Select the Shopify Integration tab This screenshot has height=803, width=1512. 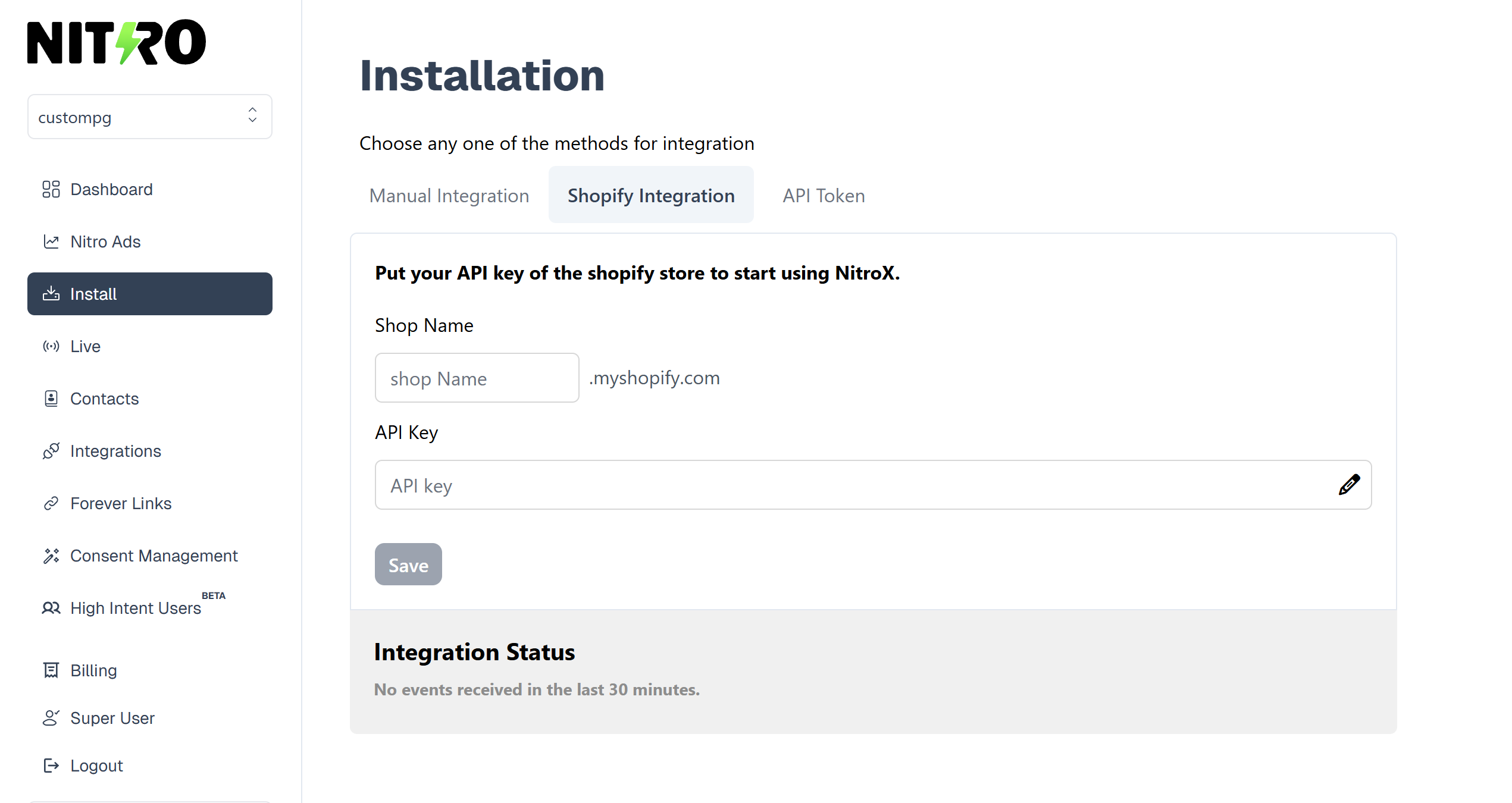pyautogui.click(x=651, y=195)
